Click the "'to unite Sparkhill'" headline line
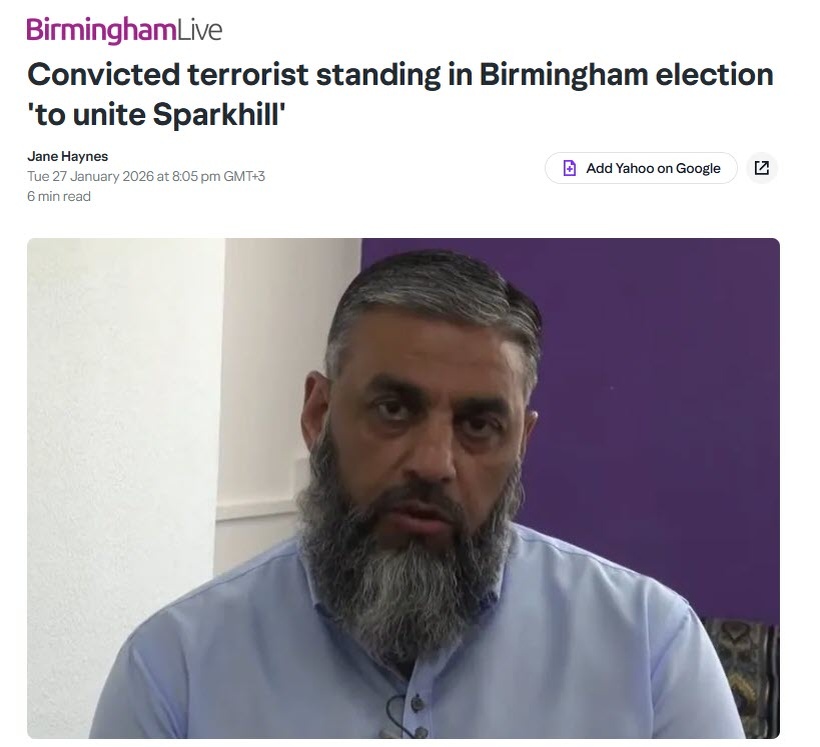Screen dimensions: 820x747 click(x=156, y=114)
